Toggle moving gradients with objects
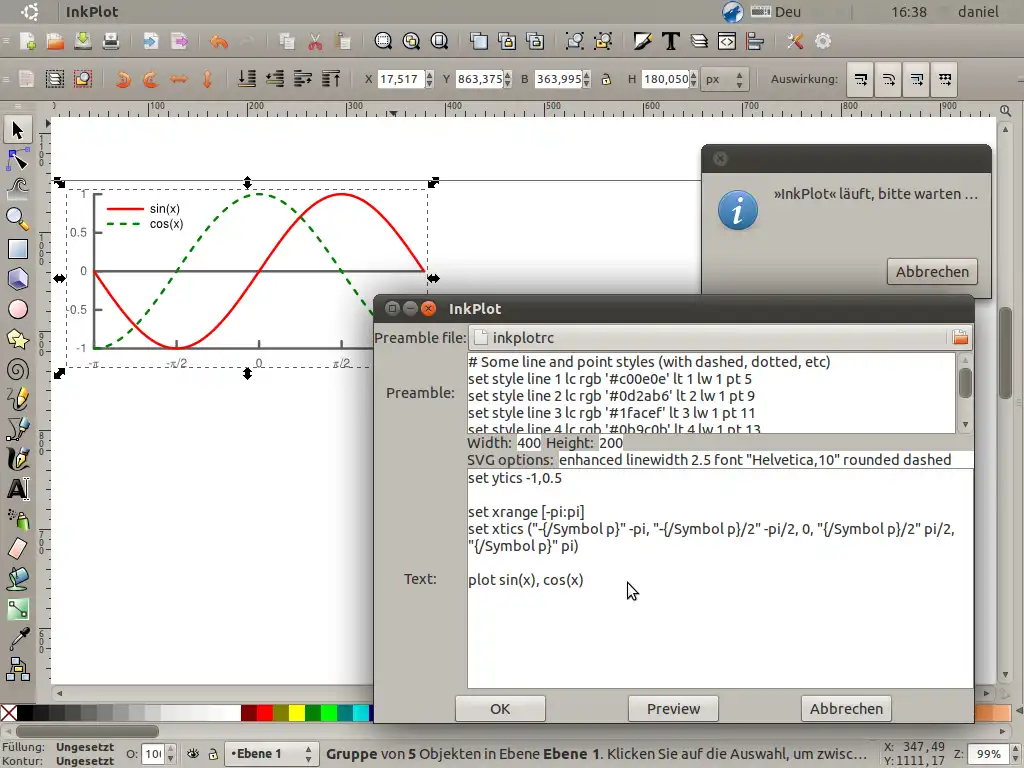This screenshot has height=768, width=1024. pyautogui.click(x=917, y=80)
